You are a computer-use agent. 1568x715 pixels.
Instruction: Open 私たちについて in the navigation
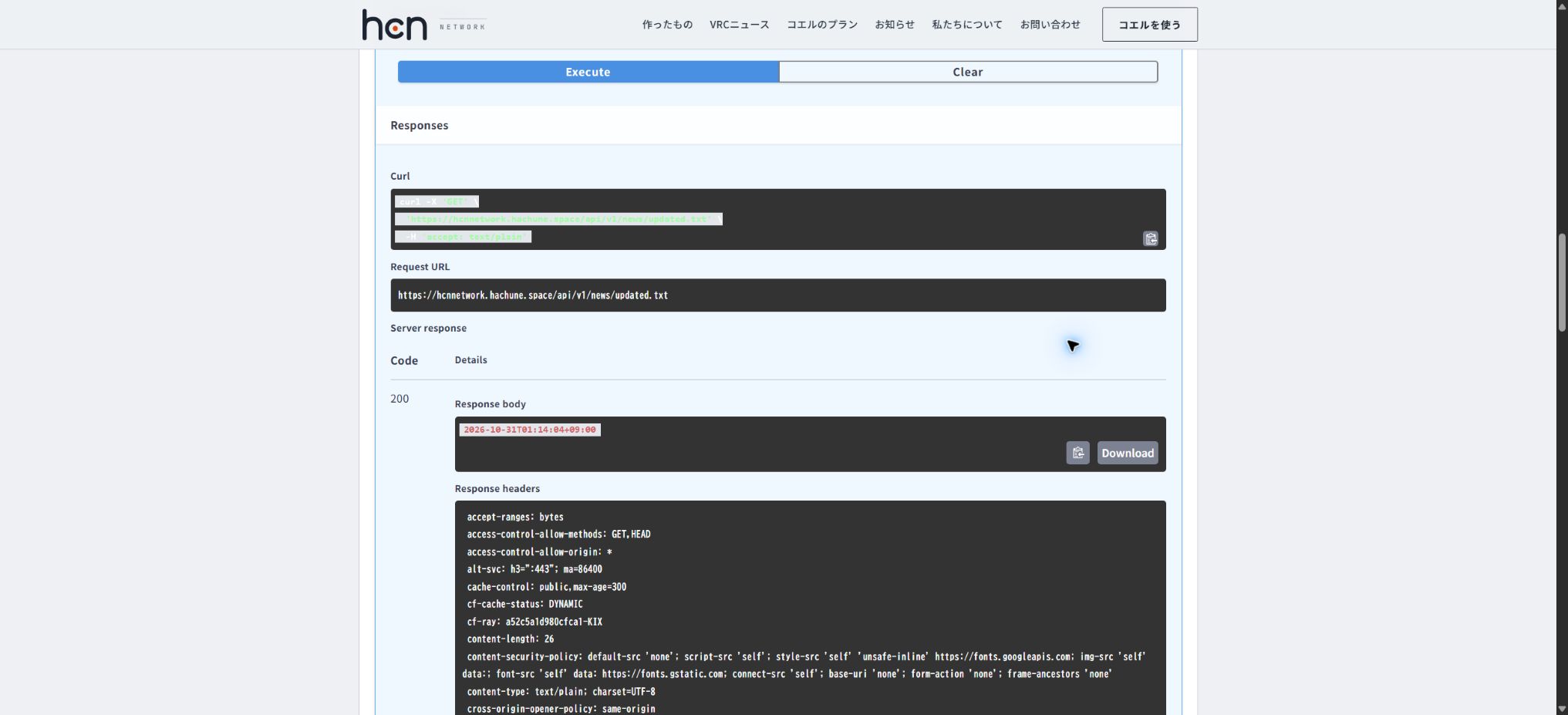[967, 25]
